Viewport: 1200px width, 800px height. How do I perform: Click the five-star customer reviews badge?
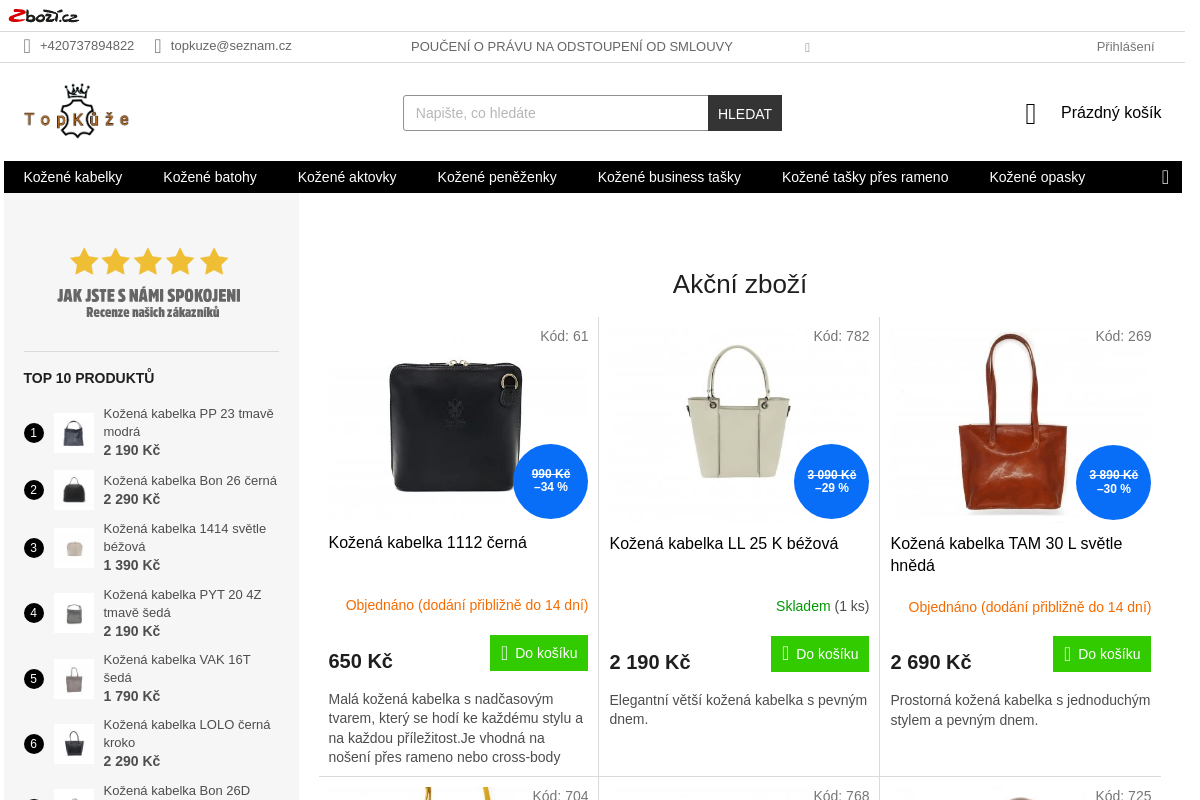pyautogui.click(x=149, y=283)
